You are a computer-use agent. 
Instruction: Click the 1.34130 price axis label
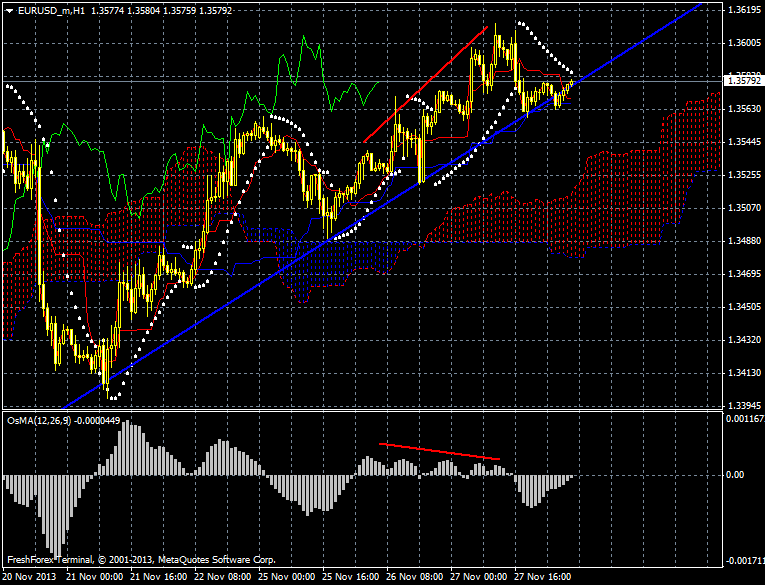(742, 373)
